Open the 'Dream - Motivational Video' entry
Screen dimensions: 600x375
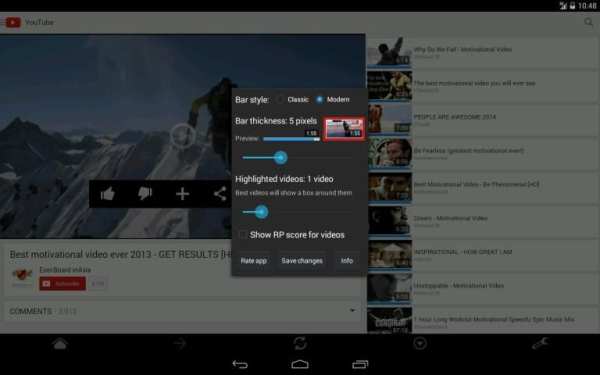pos(483,221)
